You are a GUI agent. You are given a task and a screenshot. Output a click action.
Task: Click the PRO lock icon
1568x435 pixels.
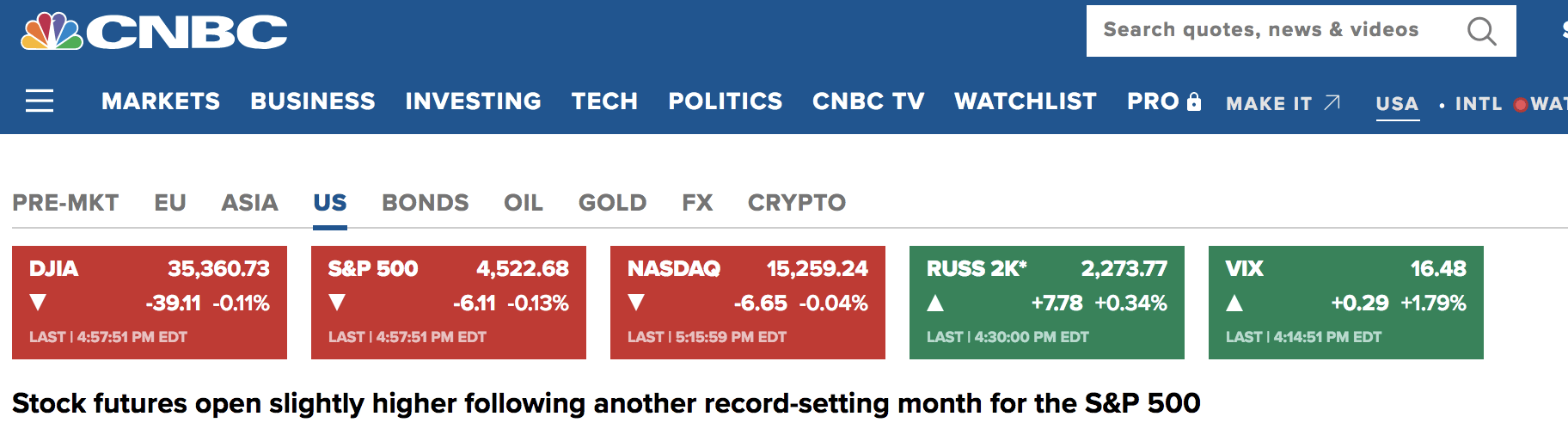coord(1193,102)
